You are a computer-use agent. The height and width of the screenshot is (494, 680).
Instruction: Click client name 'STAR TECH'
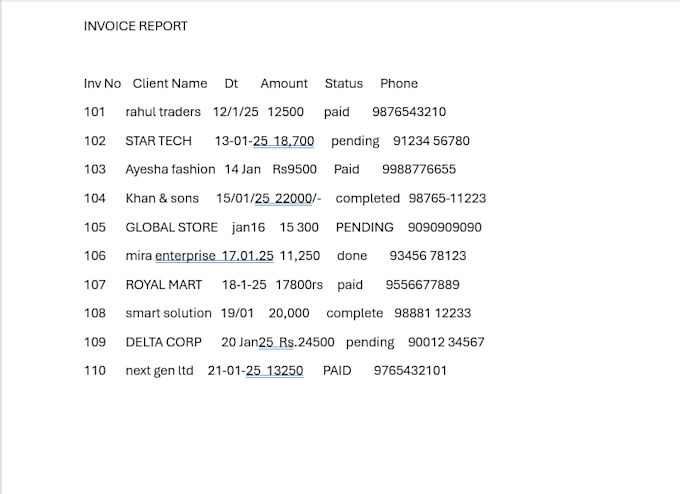(158, 141)
